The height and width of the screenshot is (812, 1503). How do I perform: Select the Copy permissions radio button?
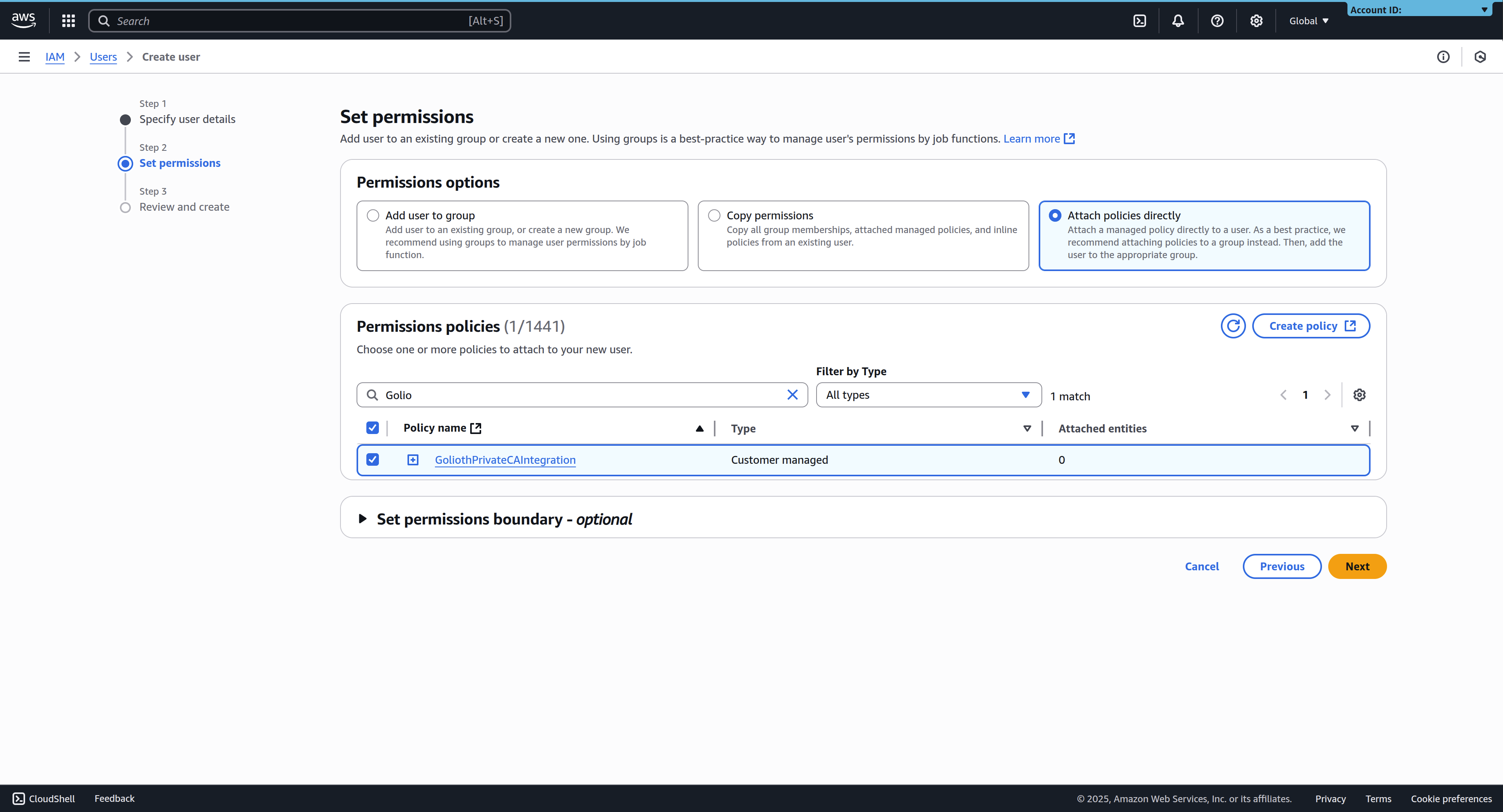[x=713, y=215]
